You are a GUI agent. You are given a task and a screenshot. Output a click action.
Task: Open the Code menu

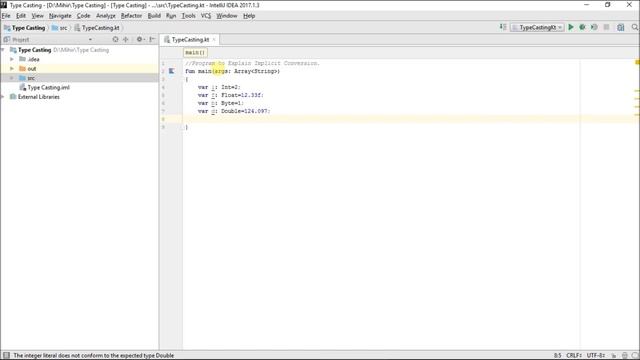click(x=83, y=16)
